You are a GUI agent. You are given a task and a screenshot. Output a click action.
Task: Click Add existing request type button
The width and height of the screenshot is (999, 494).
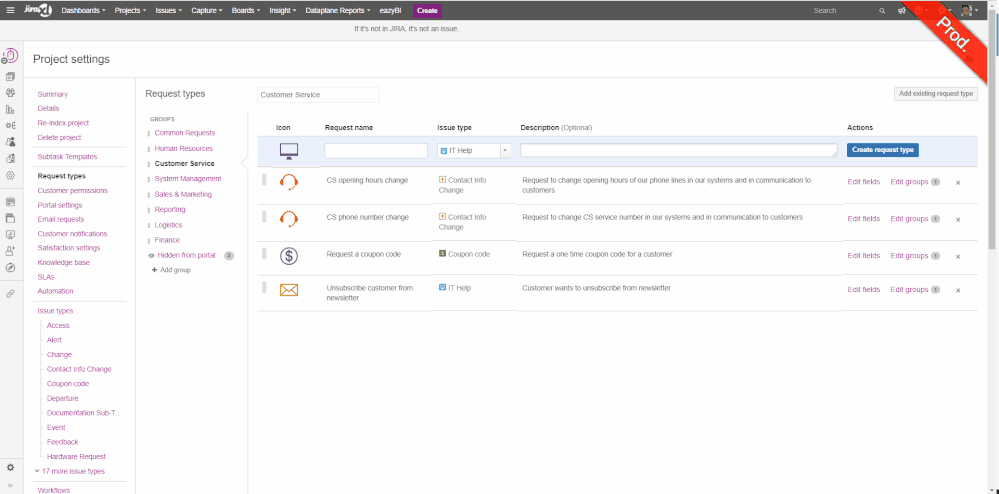[x=935, y=94]
